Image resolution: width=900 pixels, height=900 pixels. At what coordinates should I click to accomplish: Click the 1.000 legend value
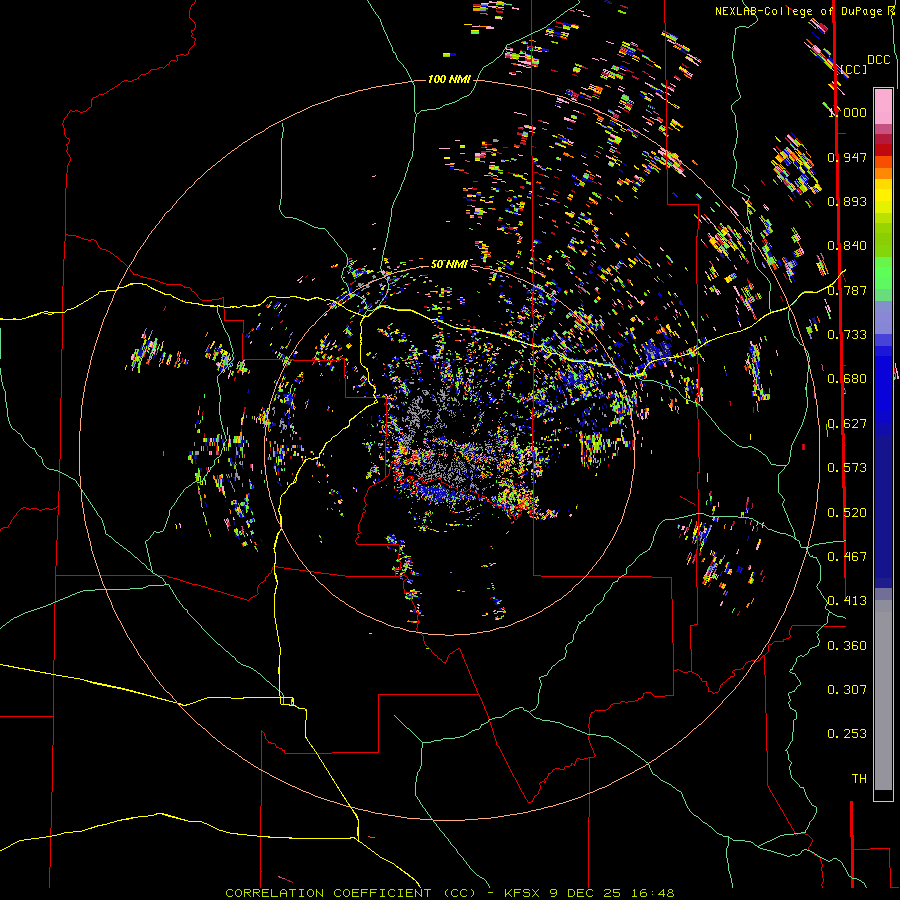click(x=847, y=112)
